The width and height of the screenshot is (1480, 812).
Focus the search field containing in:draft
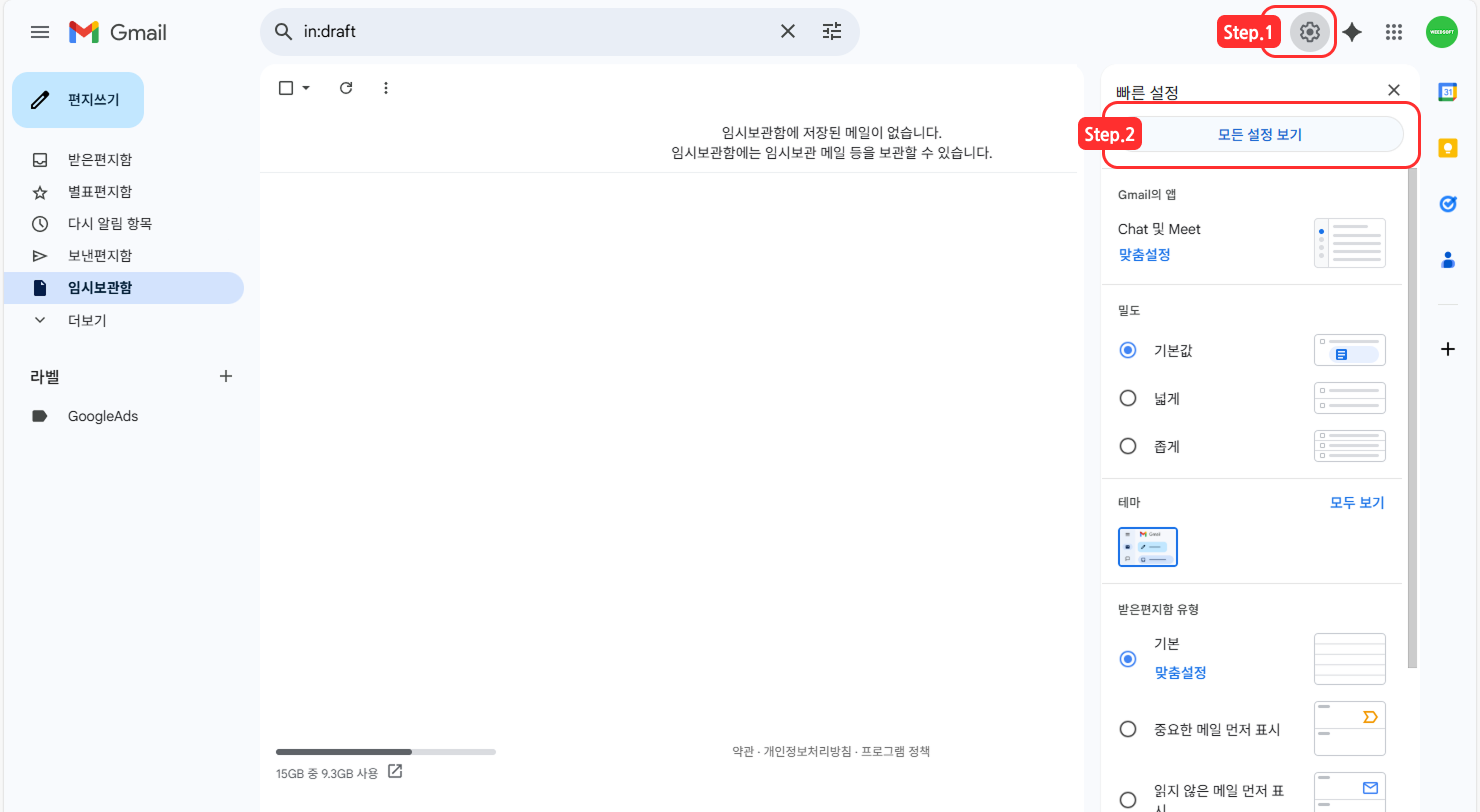(535, 31)
